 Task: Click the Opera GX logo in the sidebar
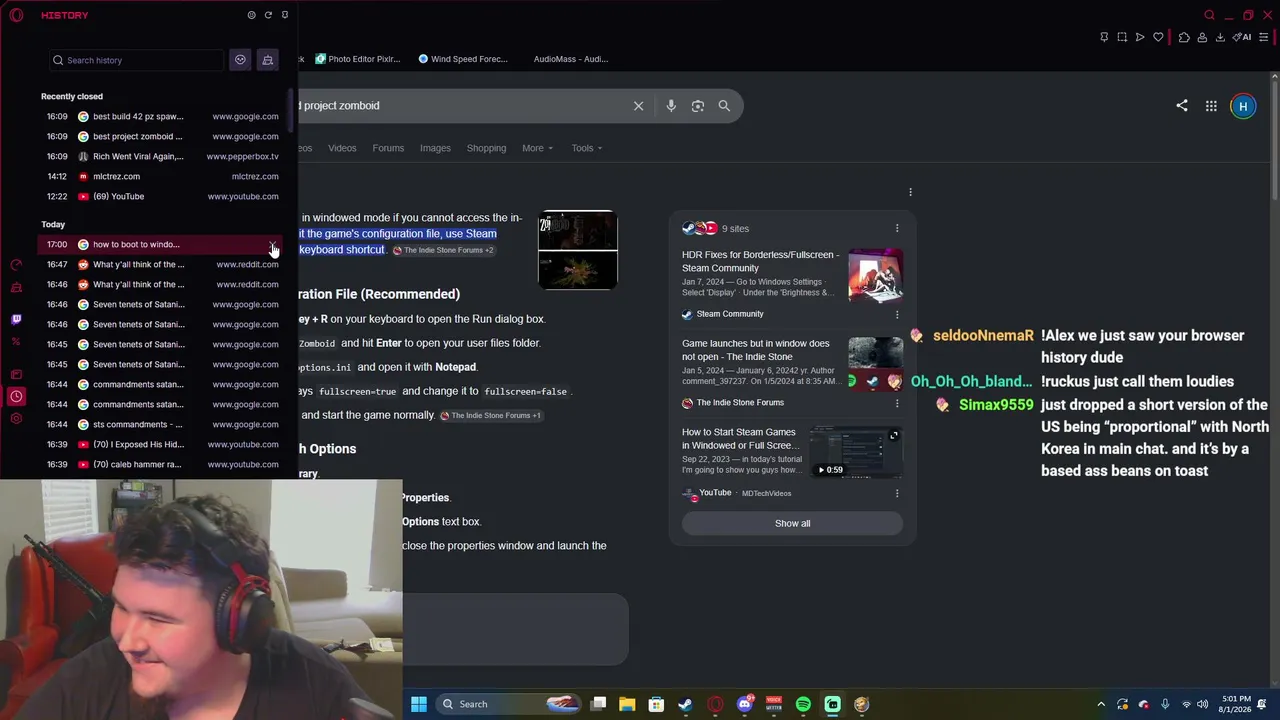pos(17,15)
